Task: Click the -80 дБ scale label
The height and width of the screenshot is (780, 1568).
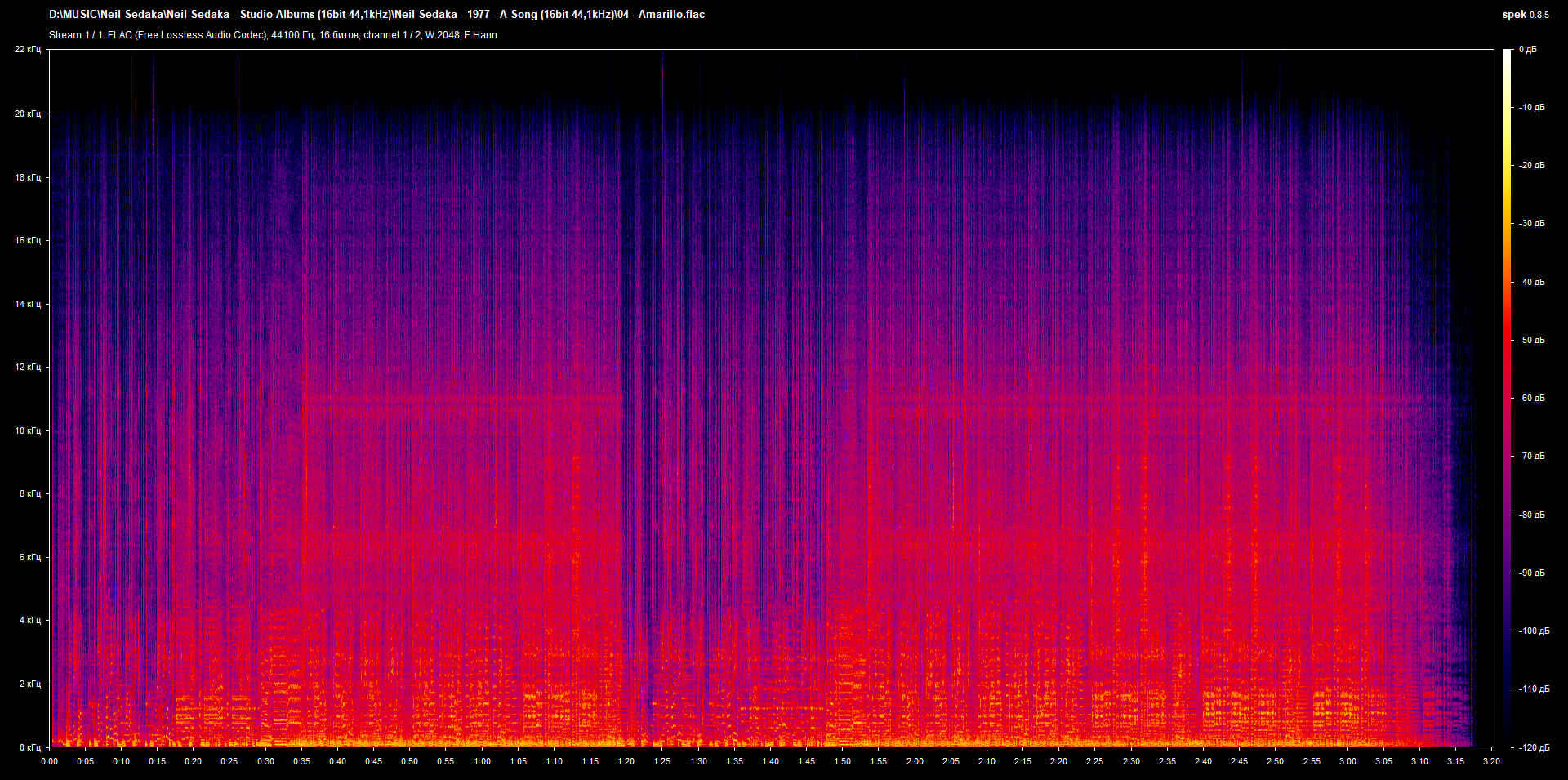Action: [1531, 515]
